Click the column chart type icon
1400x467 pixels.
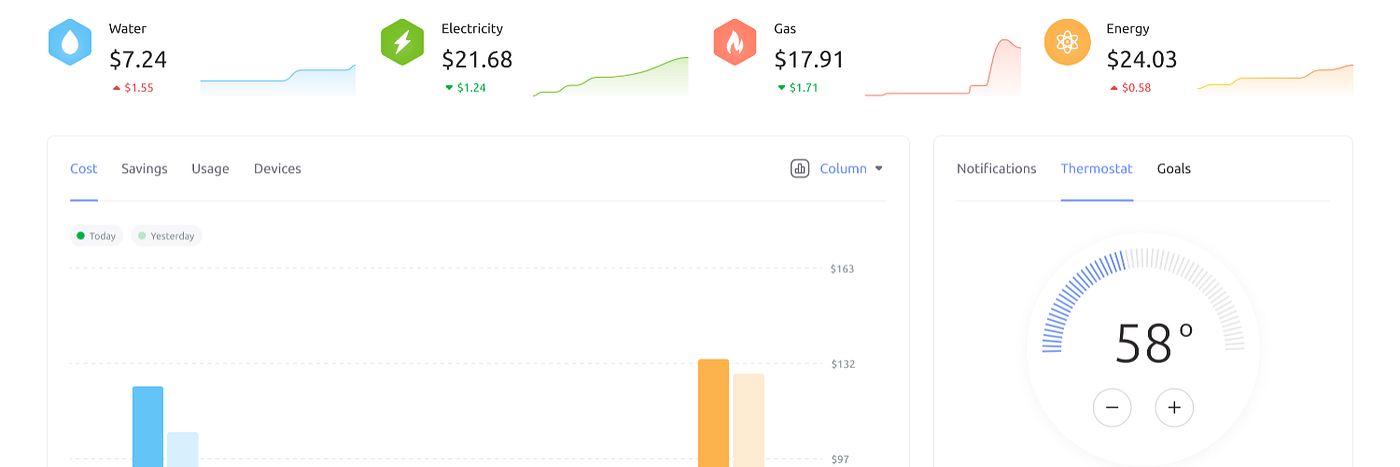(x=800, y=168)
